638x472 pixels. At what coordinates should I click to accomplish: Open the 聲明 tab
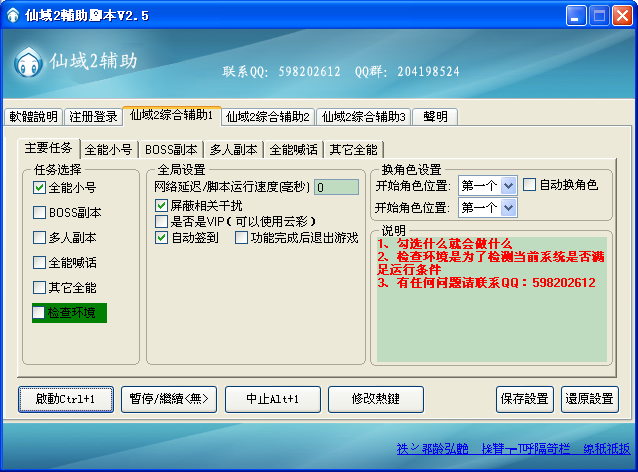click(435, 117)
